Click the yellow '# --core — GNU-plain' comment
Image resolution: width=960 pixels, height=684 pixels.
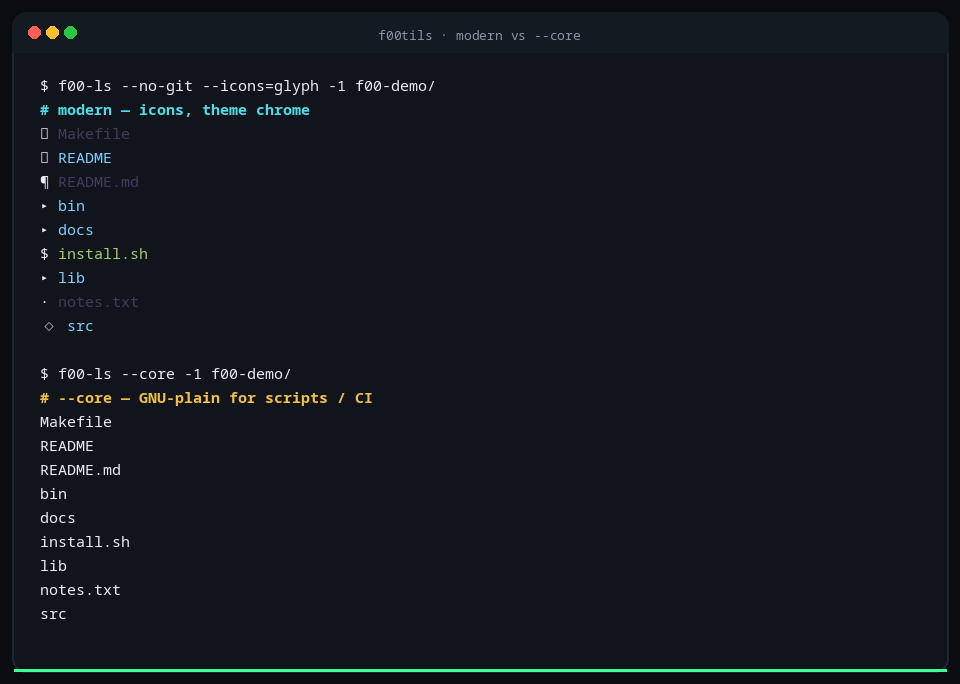tap(206, 398)
